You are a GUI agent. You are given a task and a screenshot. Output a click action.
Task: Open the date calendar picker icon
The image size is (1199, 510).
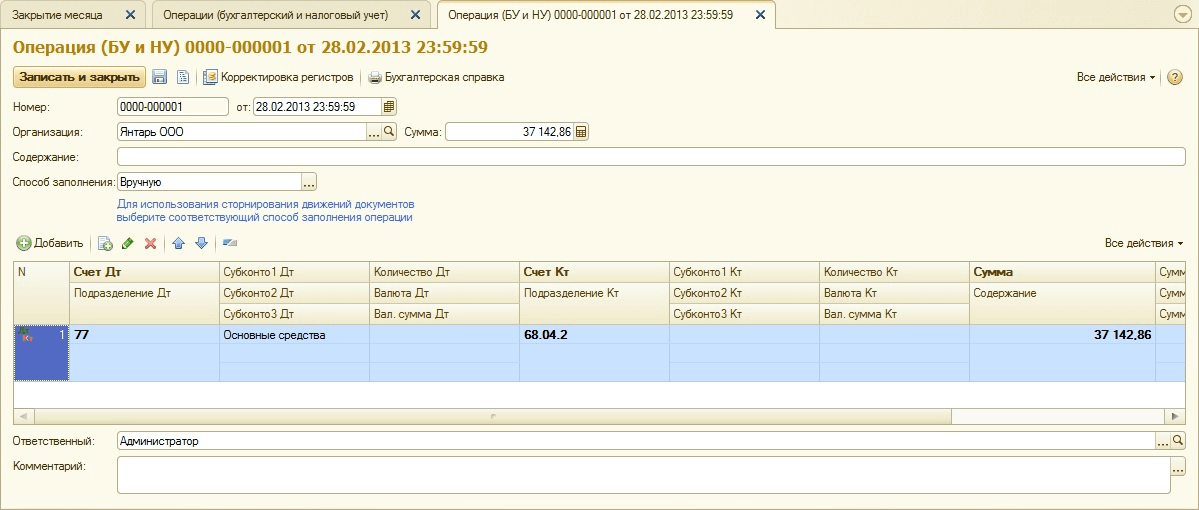click(x=390, y=107)
